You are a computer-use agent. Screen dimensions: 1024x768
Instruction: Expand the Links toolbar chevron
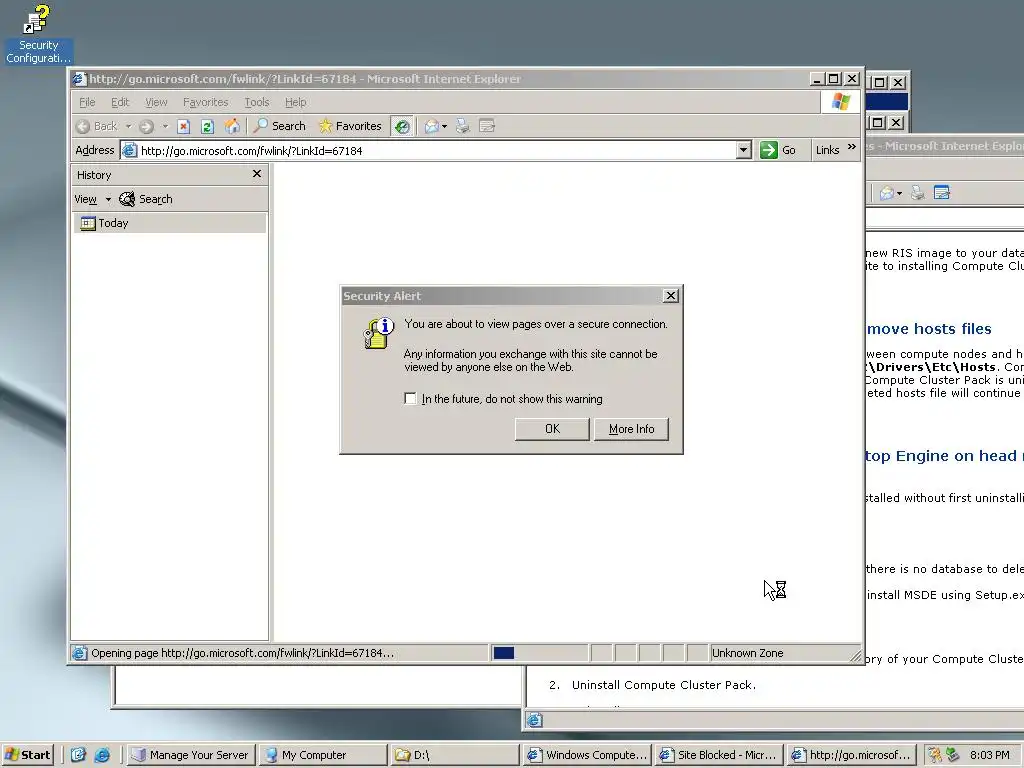852,148
